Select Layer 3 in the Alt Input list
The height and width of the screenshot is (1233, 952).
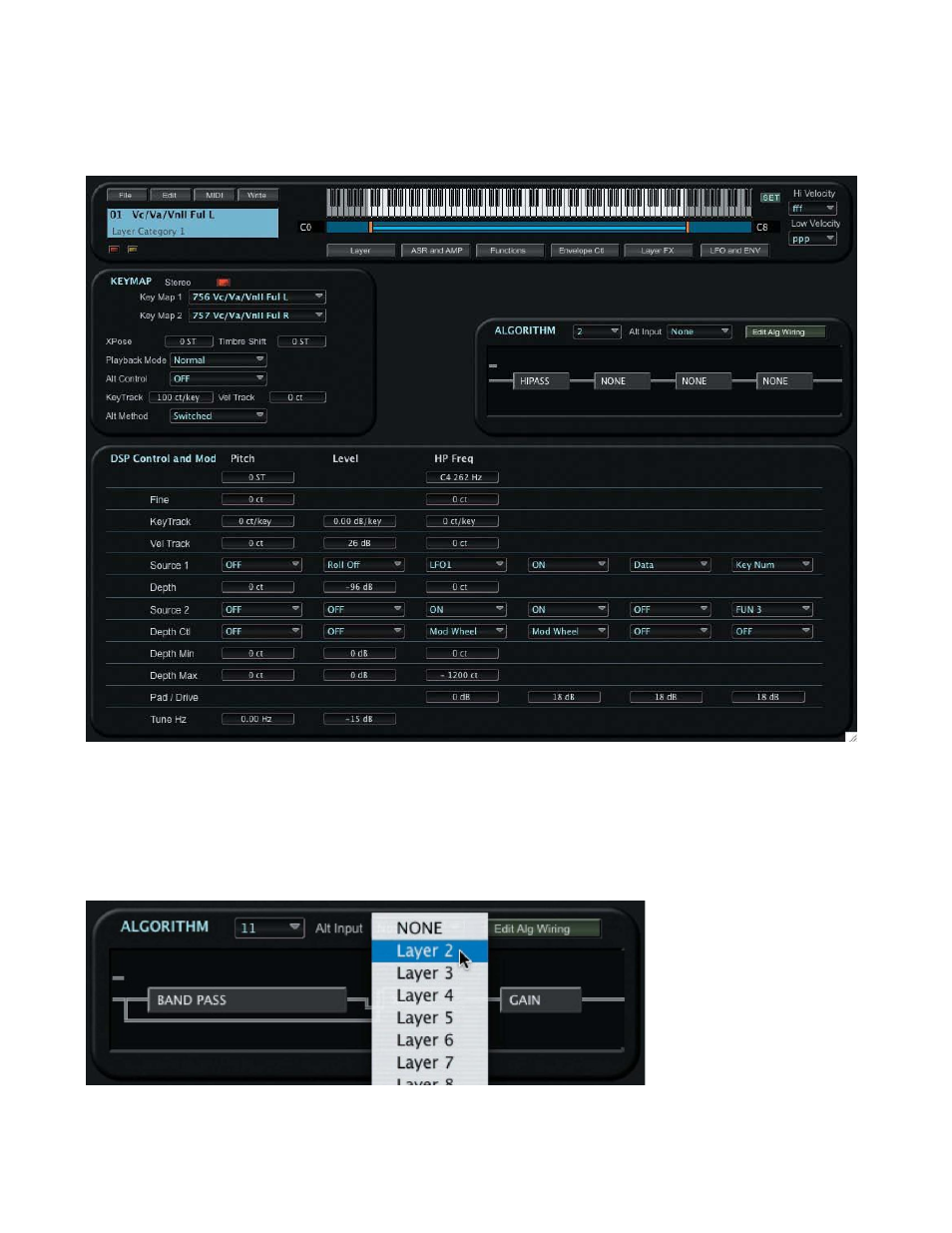click(430, 973)
